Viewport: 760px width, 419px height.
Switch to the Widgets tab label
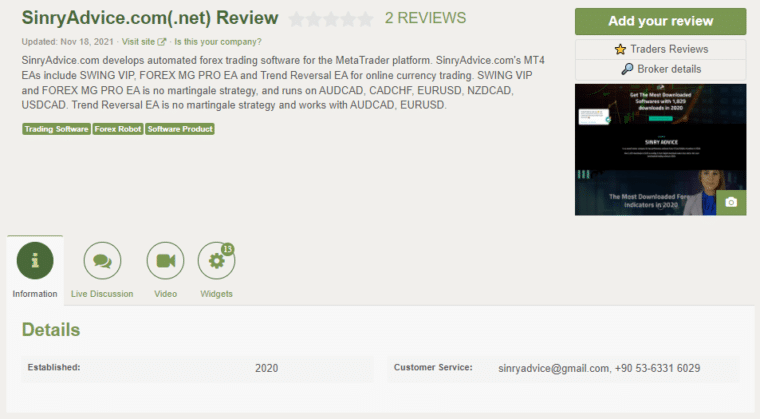216,294
